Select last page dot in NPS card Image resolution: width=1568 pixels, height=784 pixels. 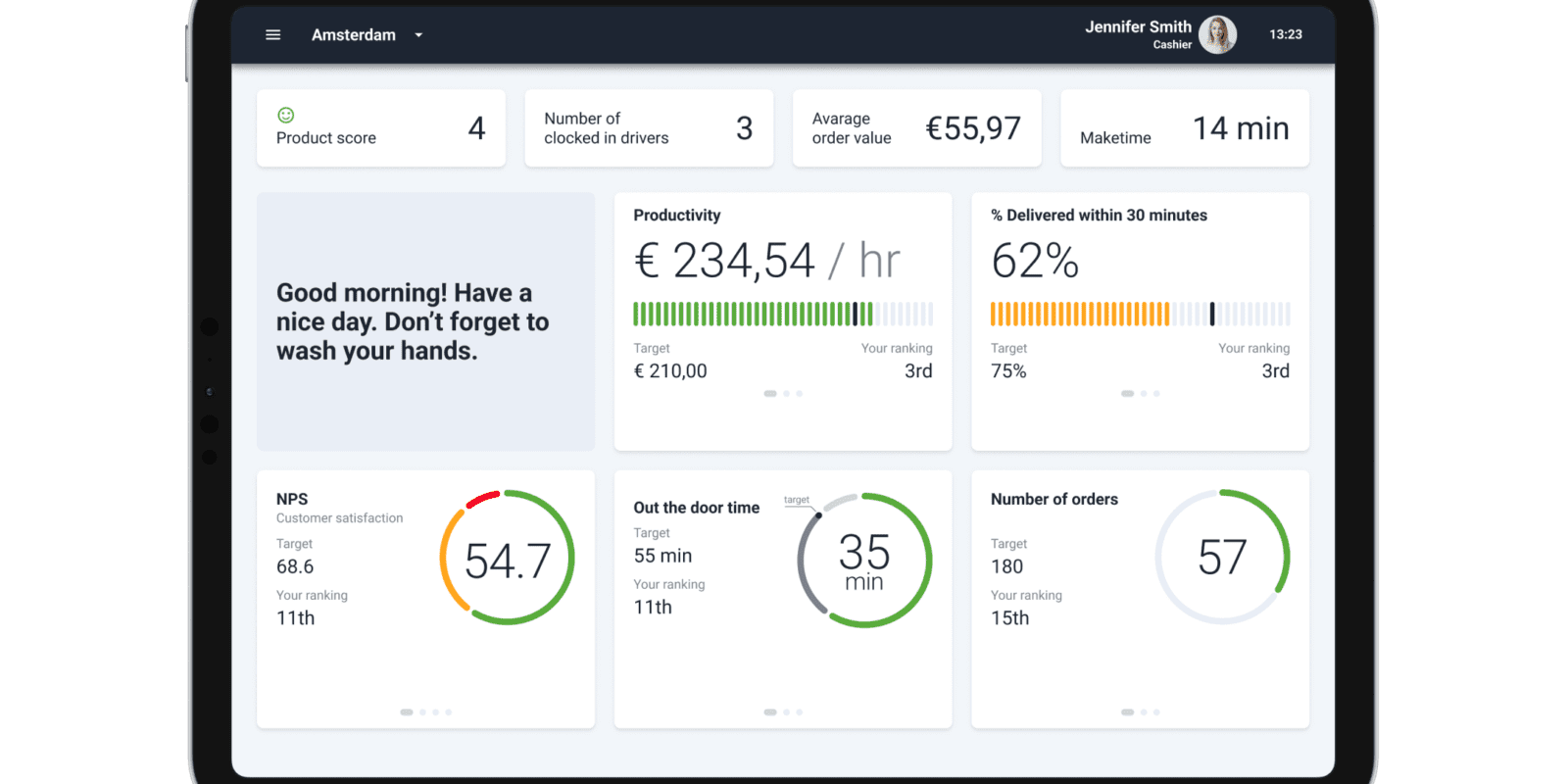pyautogui.click(x=449, y=712)
